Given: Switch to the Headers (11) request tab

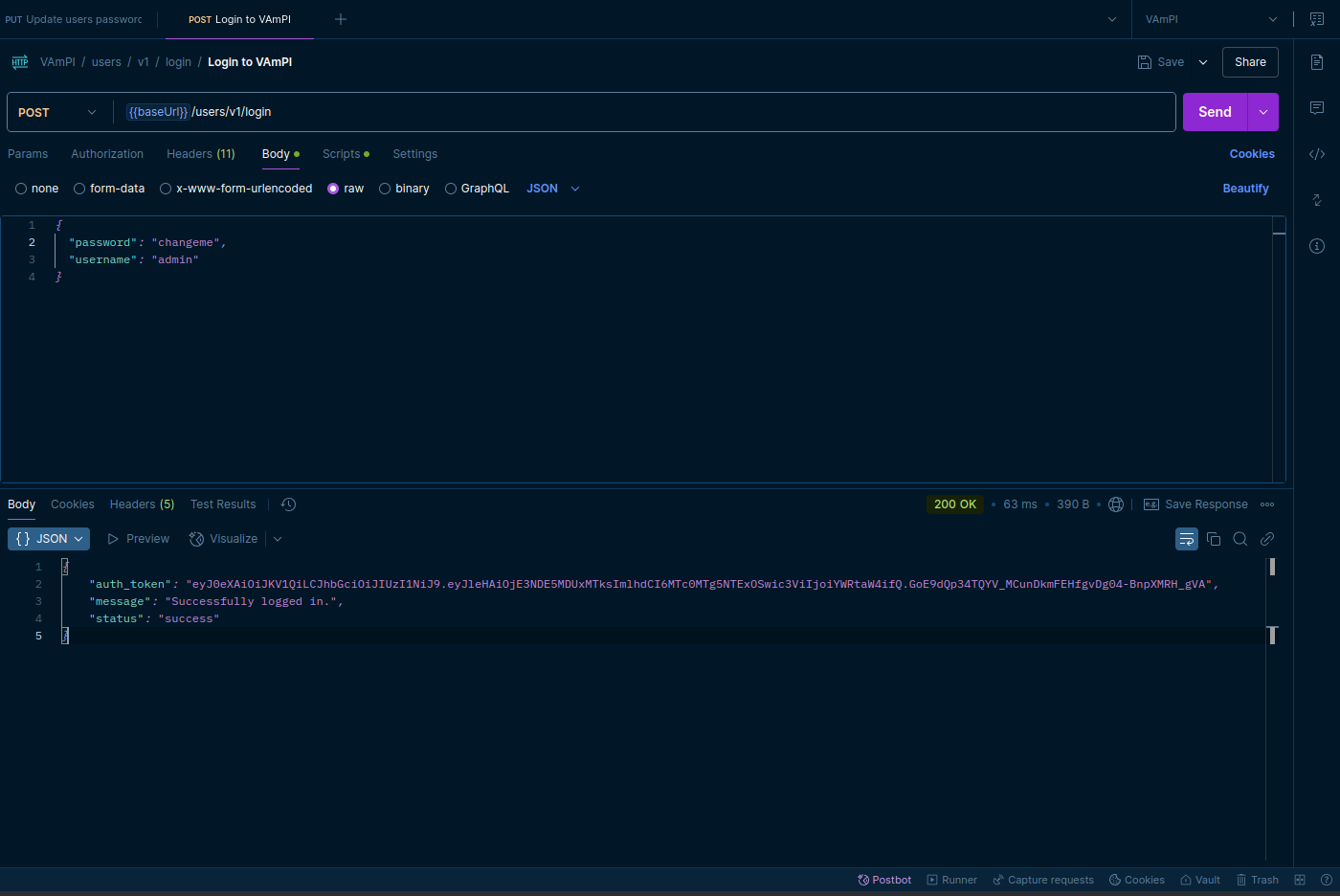Looking at the screenshot, I should (200, 154).
